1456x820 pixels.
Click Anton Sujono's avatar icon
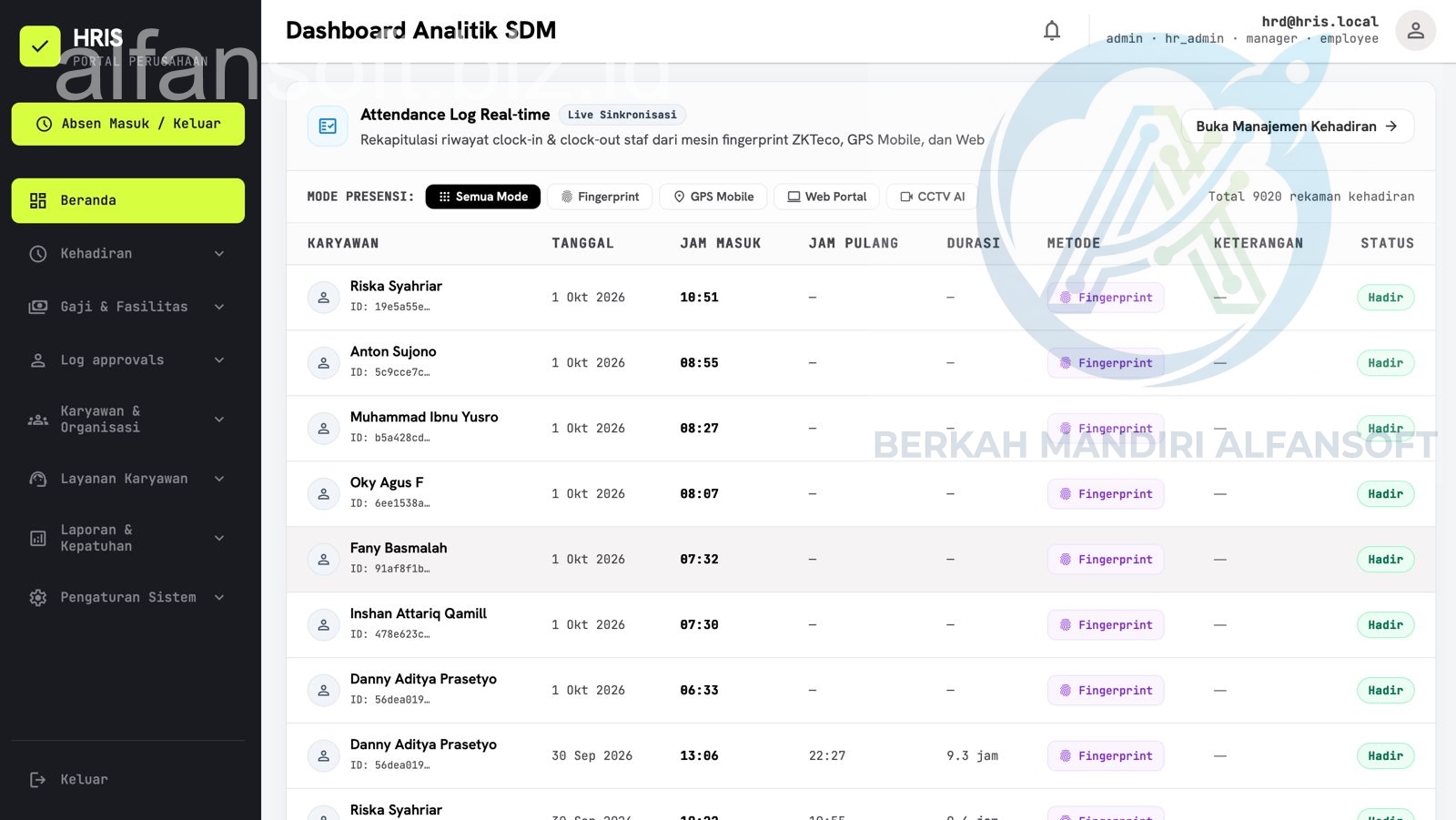coord(323,363)
